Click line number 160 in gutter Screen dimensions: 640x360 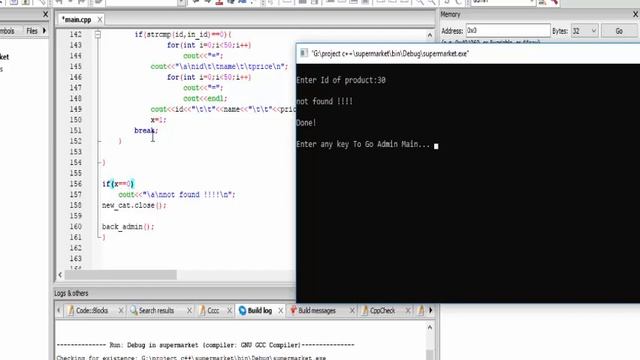pyautogui.click(x=76, y=227)
